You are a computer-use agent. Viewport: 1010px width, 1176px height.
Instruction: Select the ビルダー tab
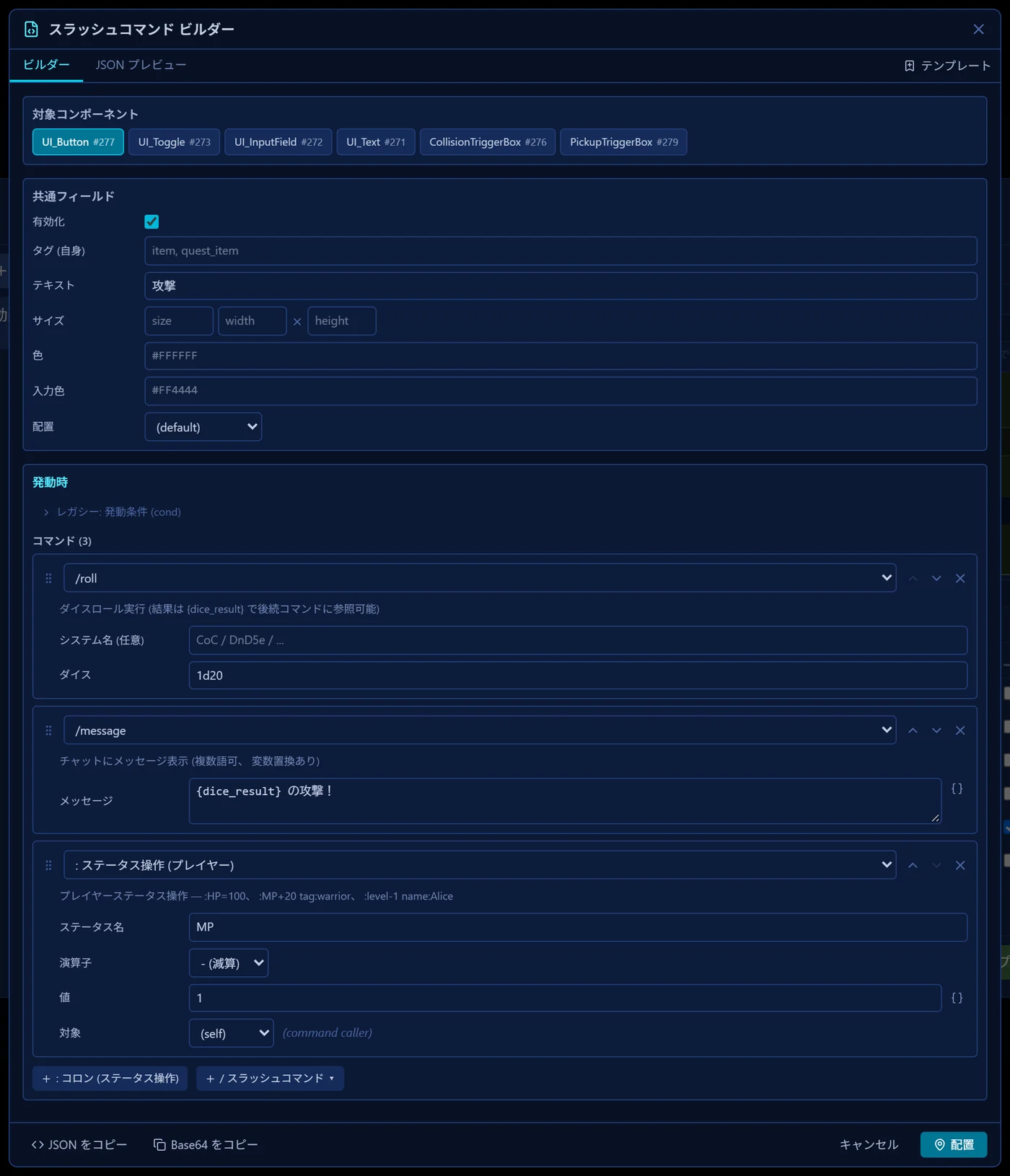click(x=46, y=65)
